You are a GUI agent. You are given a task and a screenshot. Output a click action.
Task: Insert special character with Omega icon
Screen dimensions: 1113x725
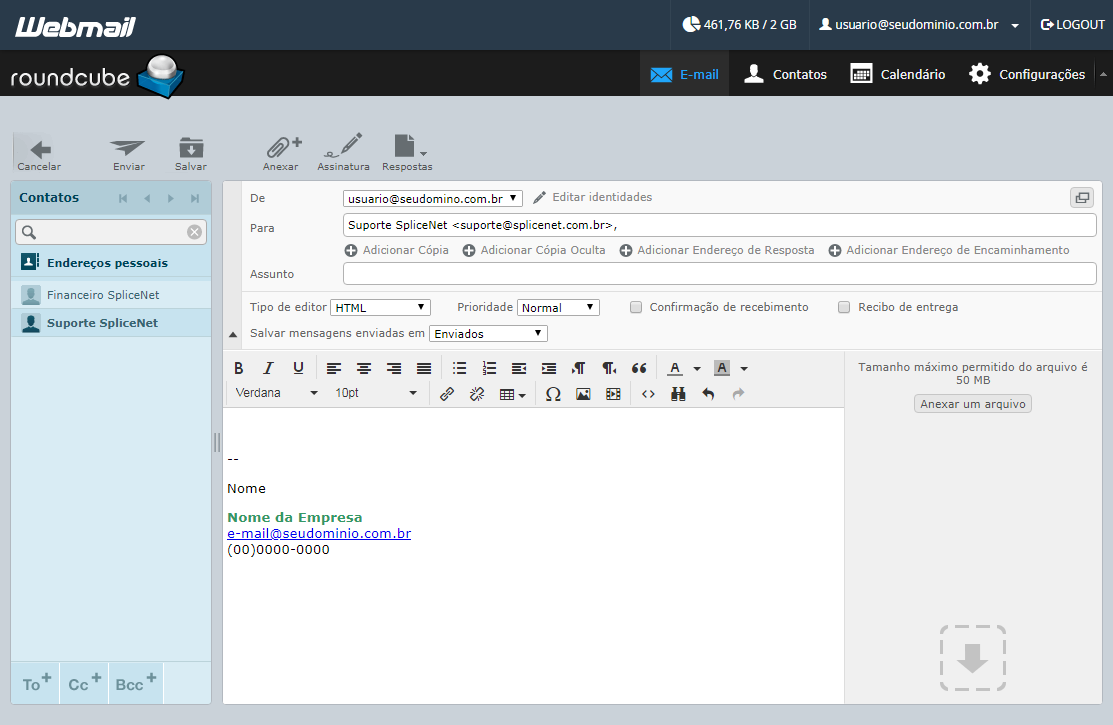pyautogui.click(x=553, y=394)
